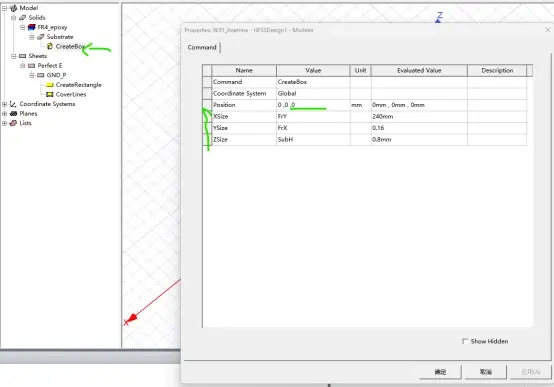Click the Sheets folder icon

coord(23,56)
